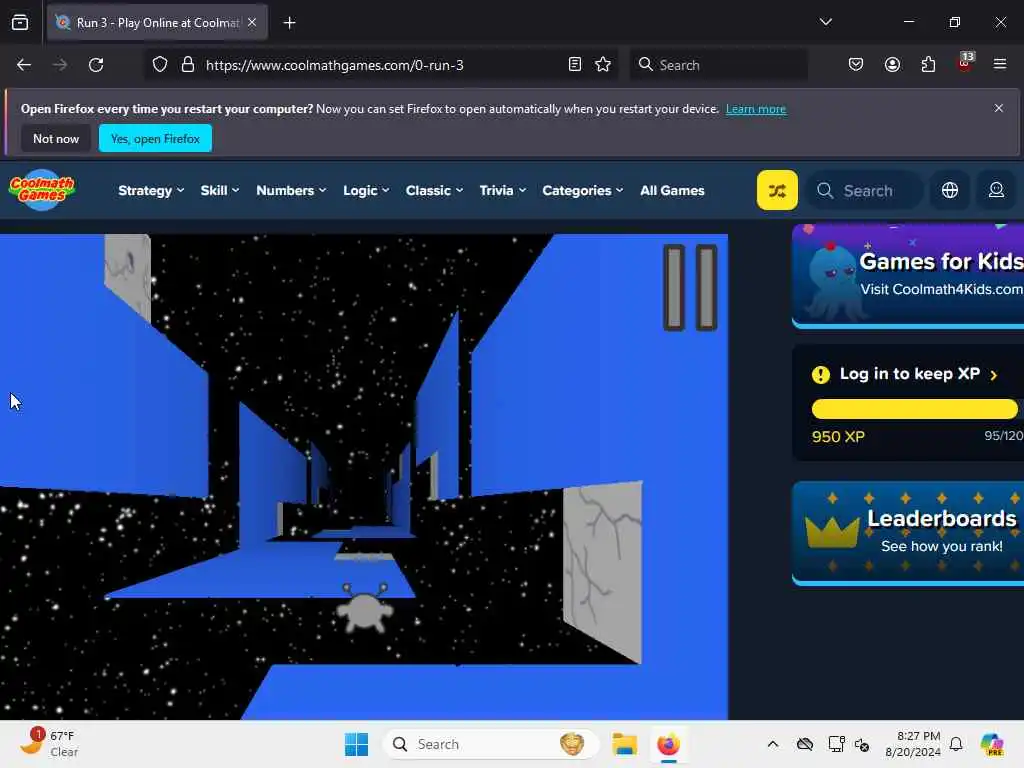The width and height of the screenshot is (1024, 768).
Task: Expand the Numbers menu
Action: pyautogui.click(x=291, y=190)
